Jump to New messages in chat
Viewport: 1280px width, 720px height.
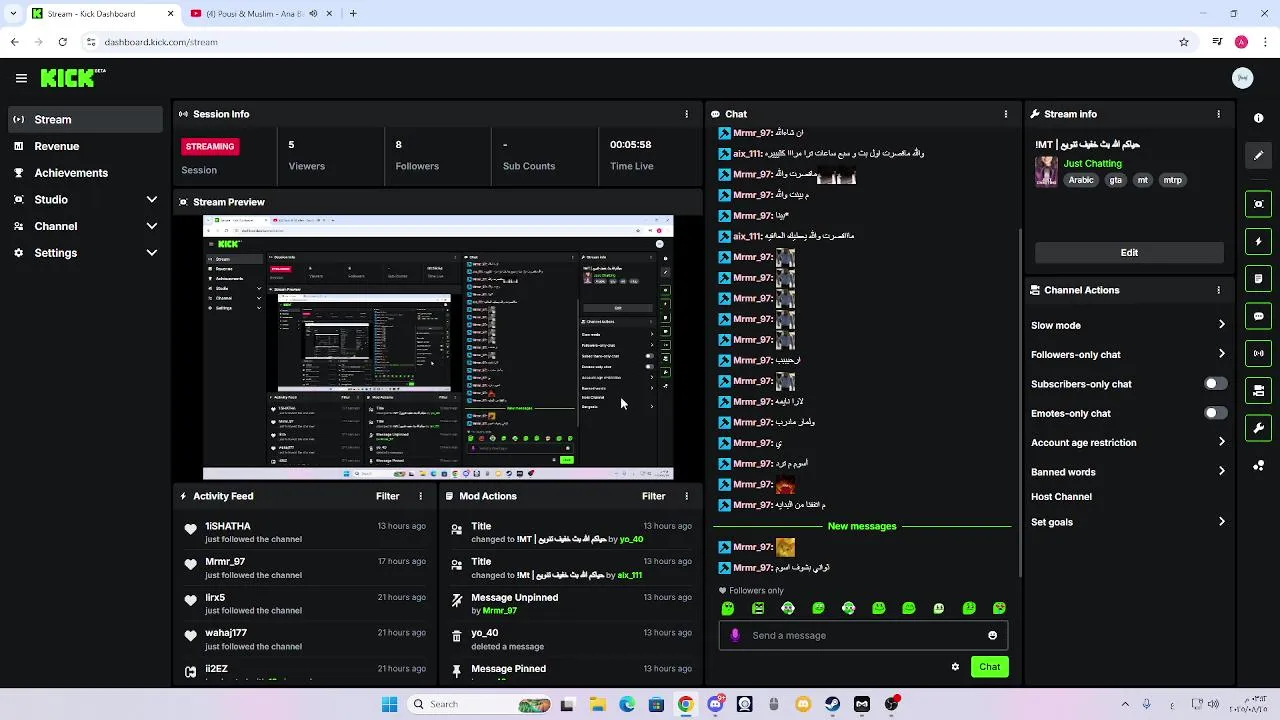click(862, 526)
